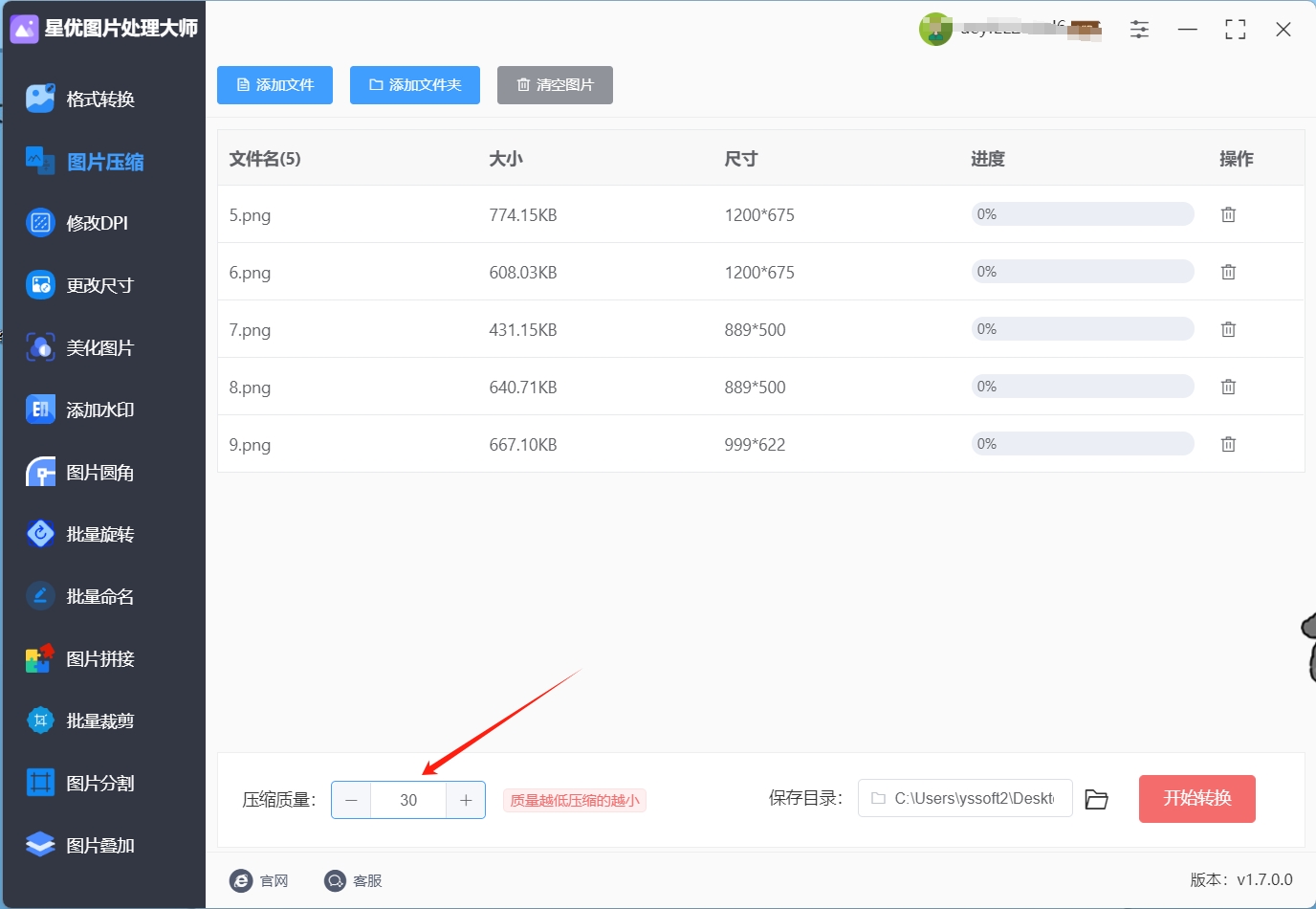
Task: Click the 文件名(5) column header
Action: pos(265,159)
